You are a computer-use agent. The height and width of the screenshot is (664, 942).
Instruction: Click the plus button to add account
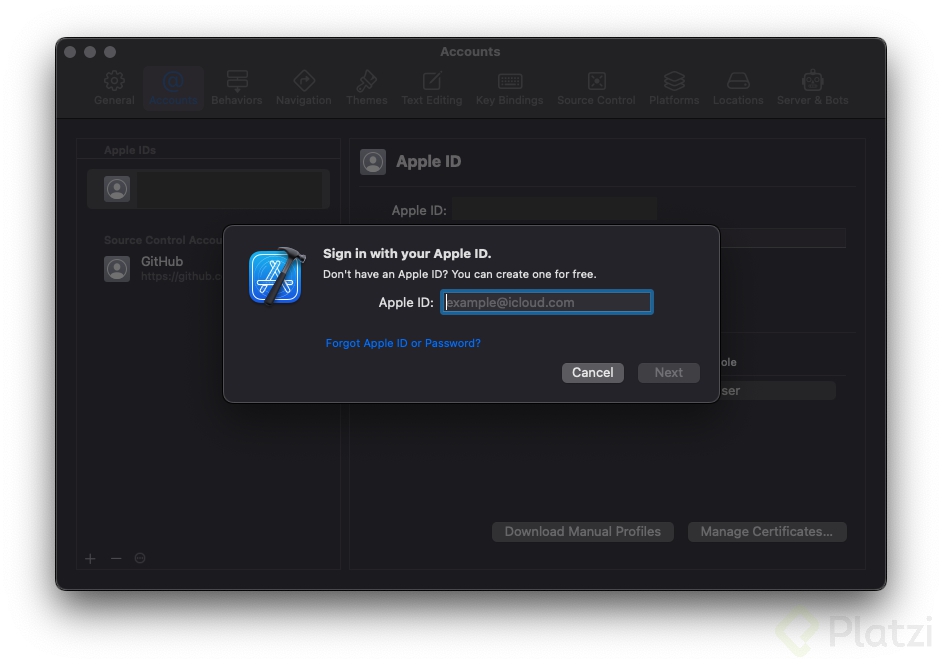(x=90, y=559)
